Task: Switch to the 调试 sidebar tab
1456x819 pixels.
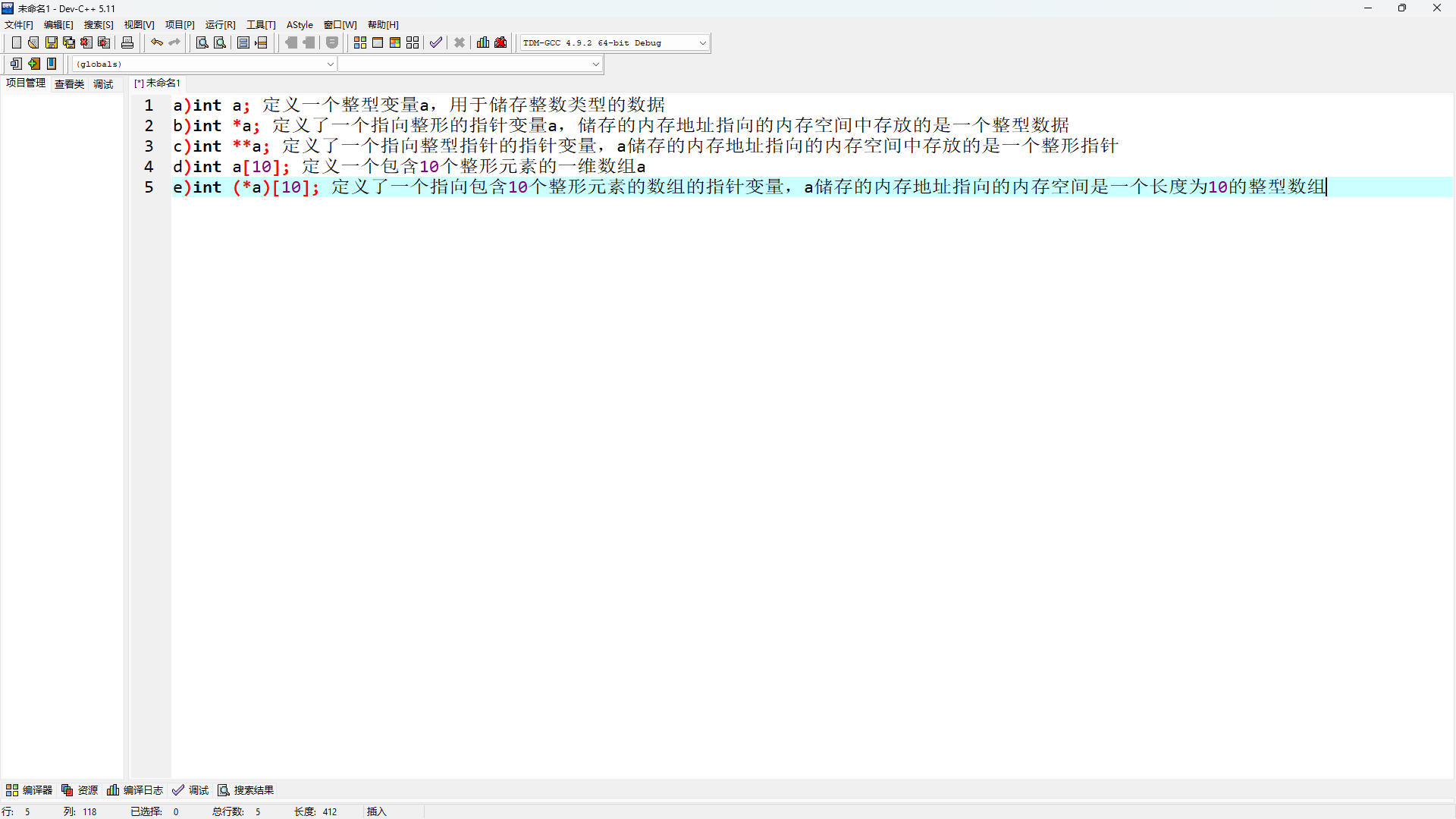Action: (x=103, y=84)
